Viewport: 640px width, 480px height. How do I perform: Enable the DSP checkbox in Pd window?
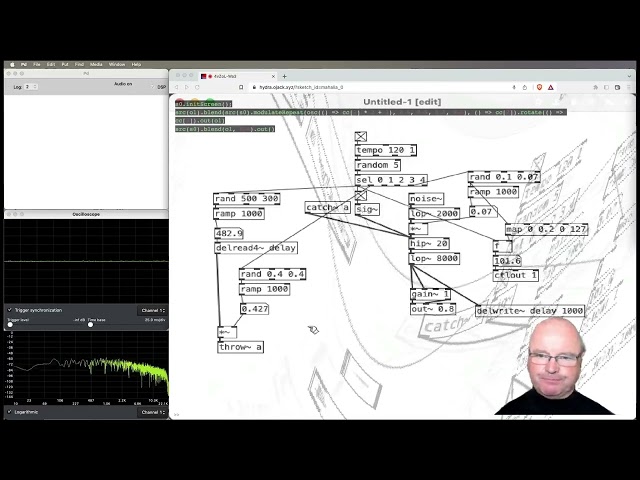(153, 87)
